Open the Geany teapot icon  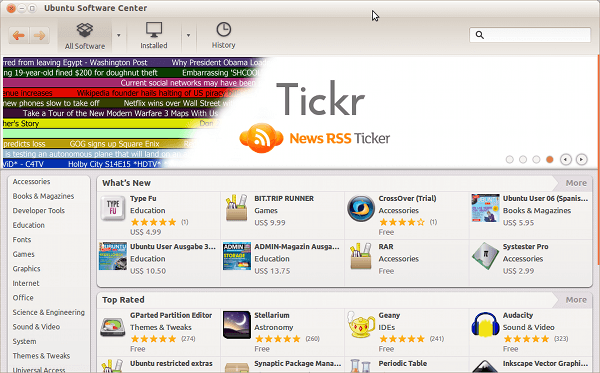(x=361, y=325)
